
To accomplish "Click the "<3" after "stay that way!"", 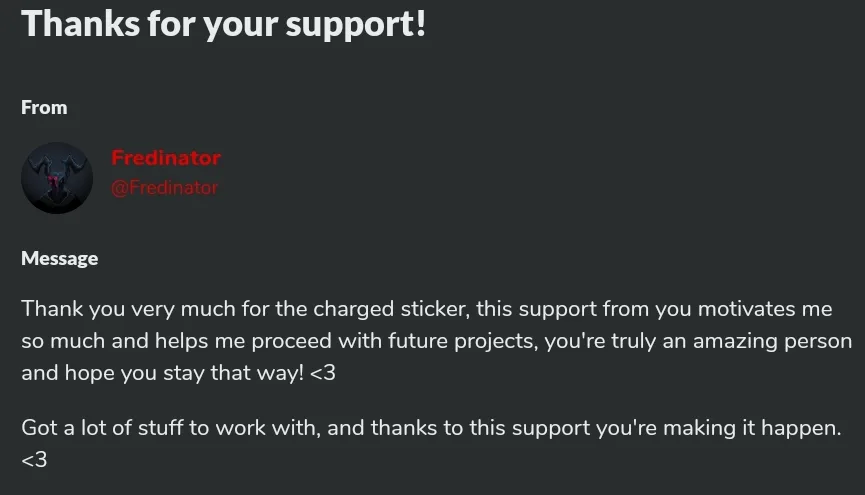I will click(x=323, y=373).
